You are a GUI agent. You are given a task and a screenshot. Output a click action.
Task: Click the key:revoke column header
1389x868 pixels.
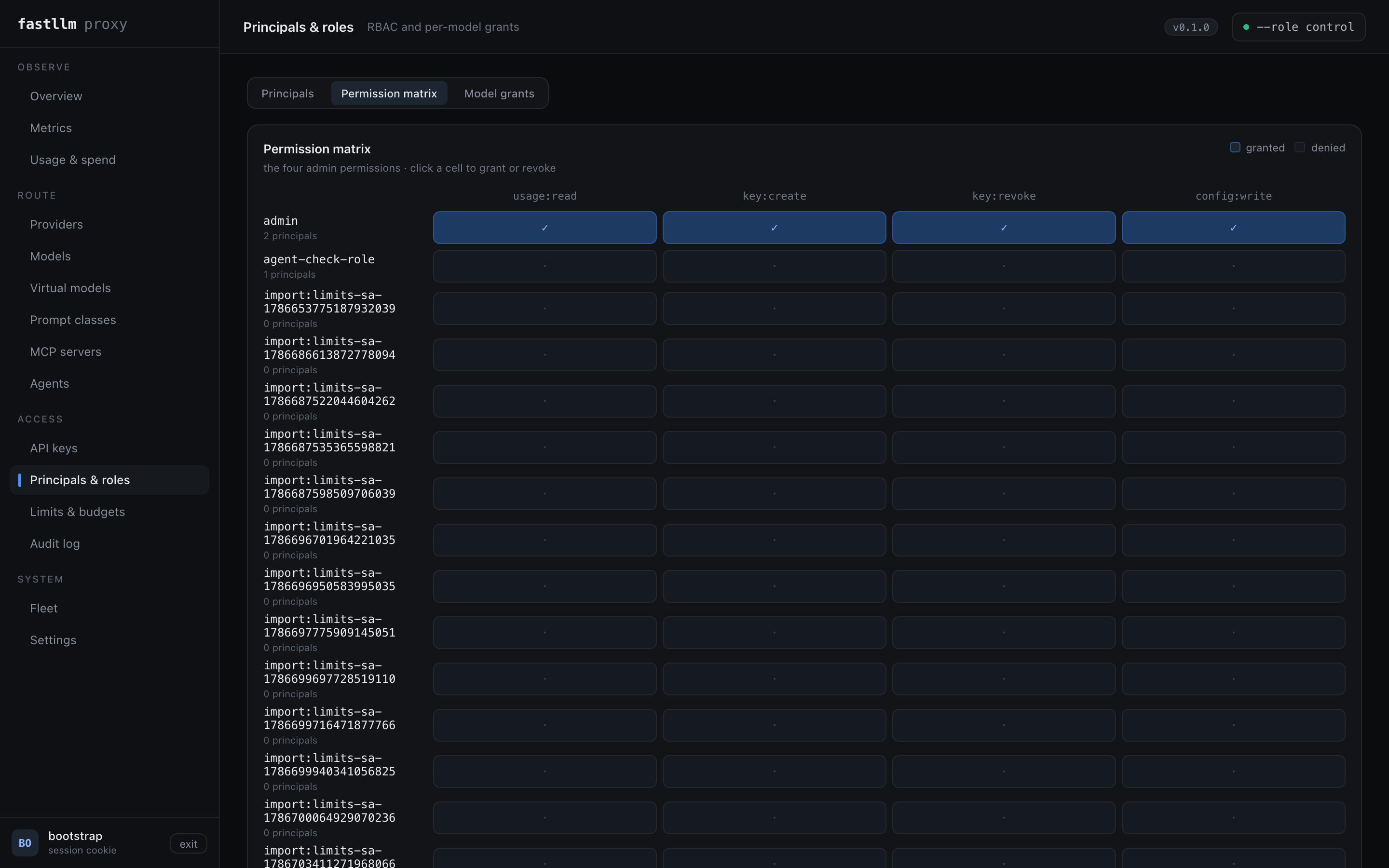[x=1004, y=196]
